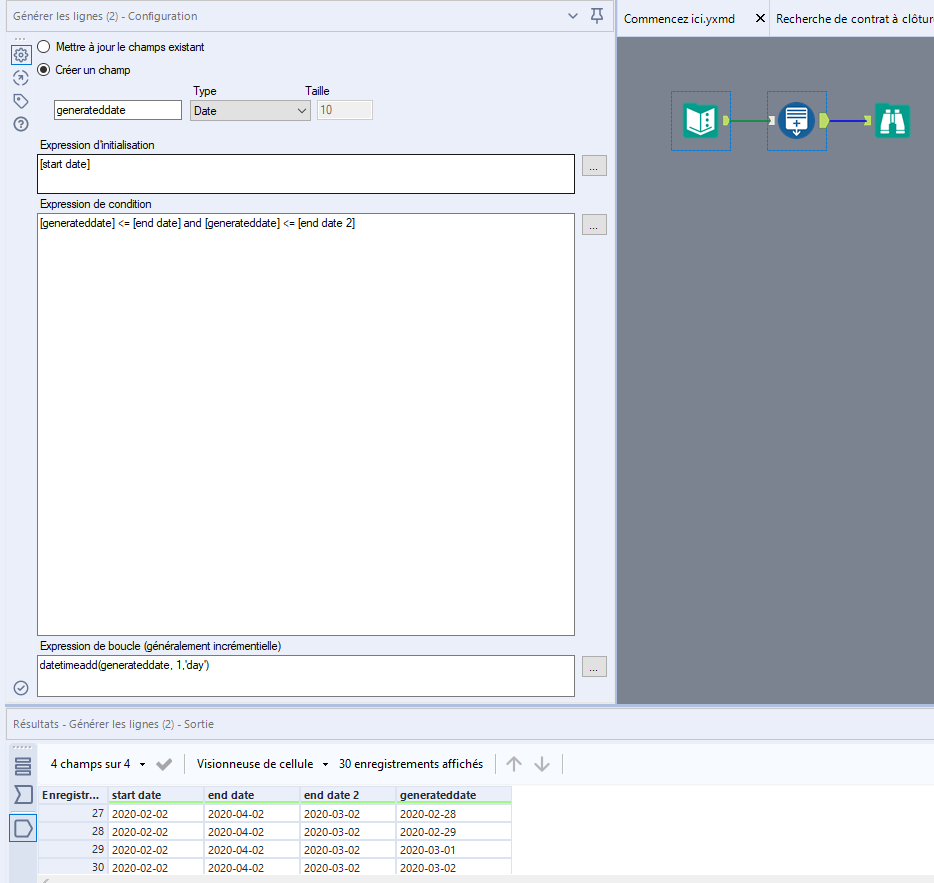The image size is (934, 883).
Task: Select the Input Data book tool on canvas
Action: [x=700, y=121]
